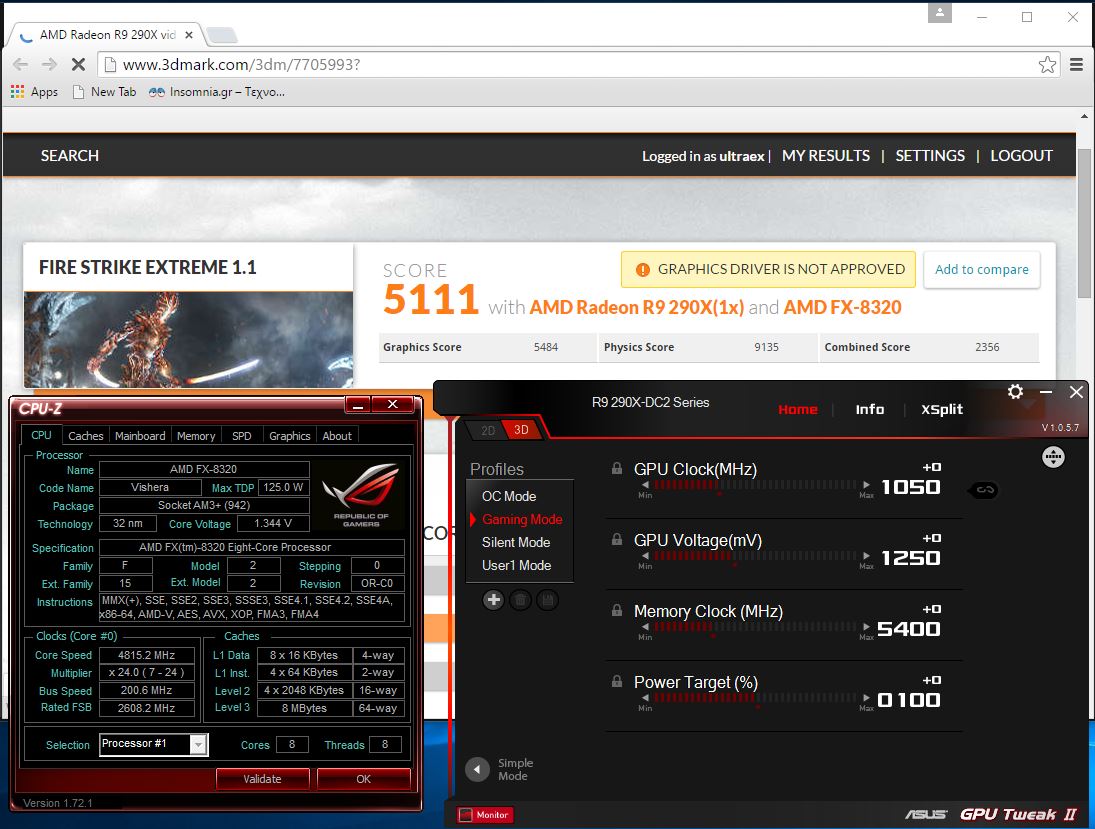Open Apps bookmarks shortcut
Viewport: 1095px width, 829px height.
(34, 91)
